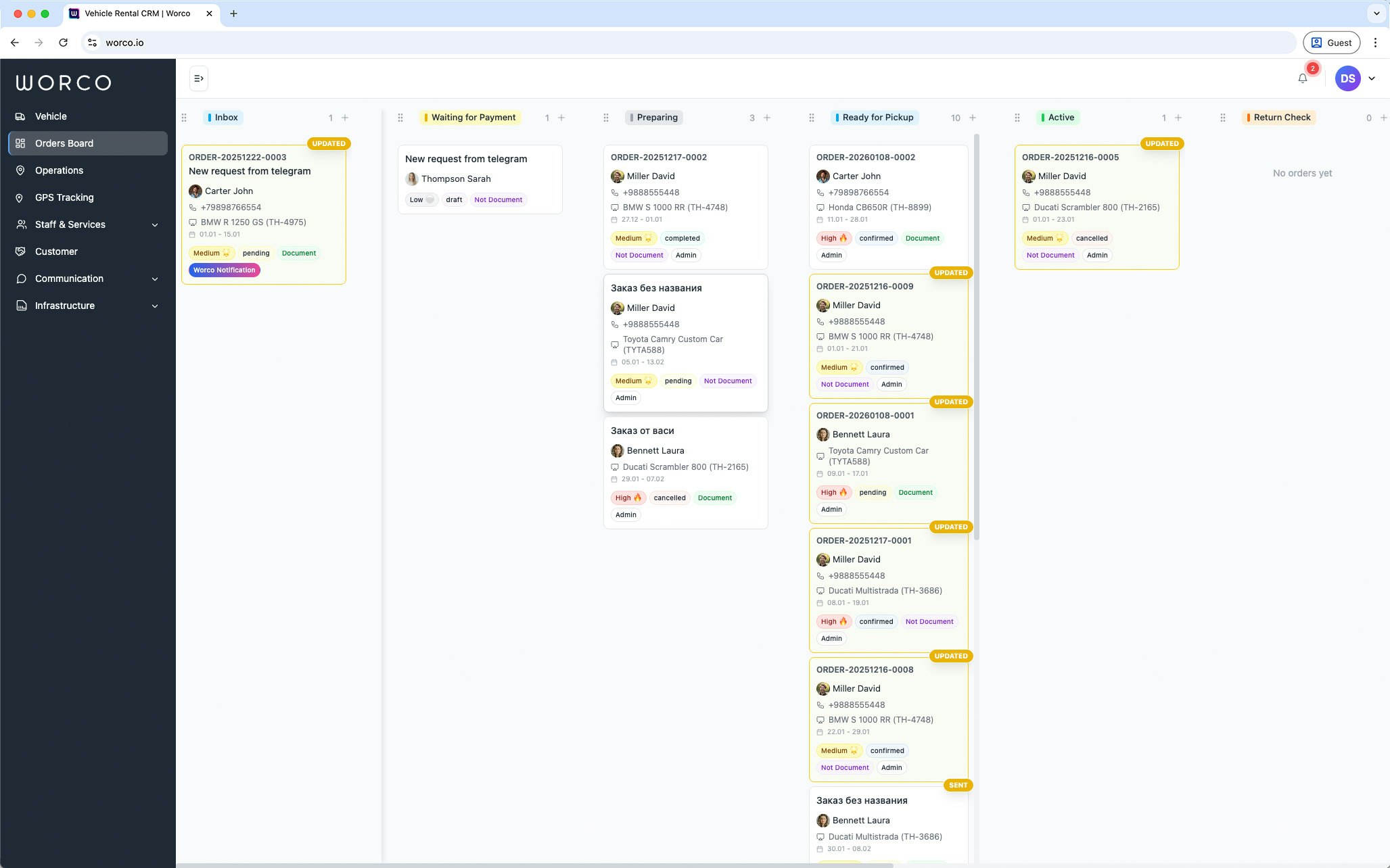Open the Customer section

click(56, 251)
